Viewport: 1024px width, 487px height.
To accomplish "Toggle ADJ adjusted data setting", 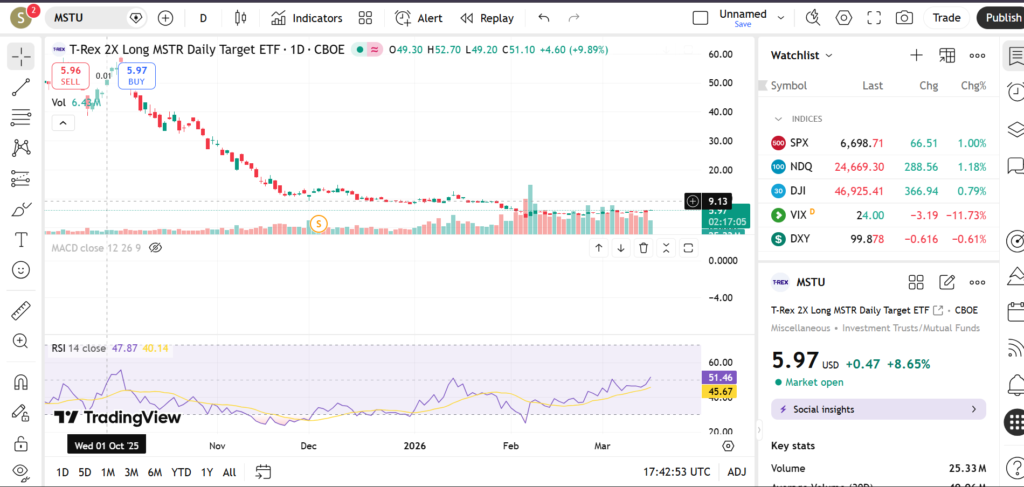I will (x=736, y=472).
